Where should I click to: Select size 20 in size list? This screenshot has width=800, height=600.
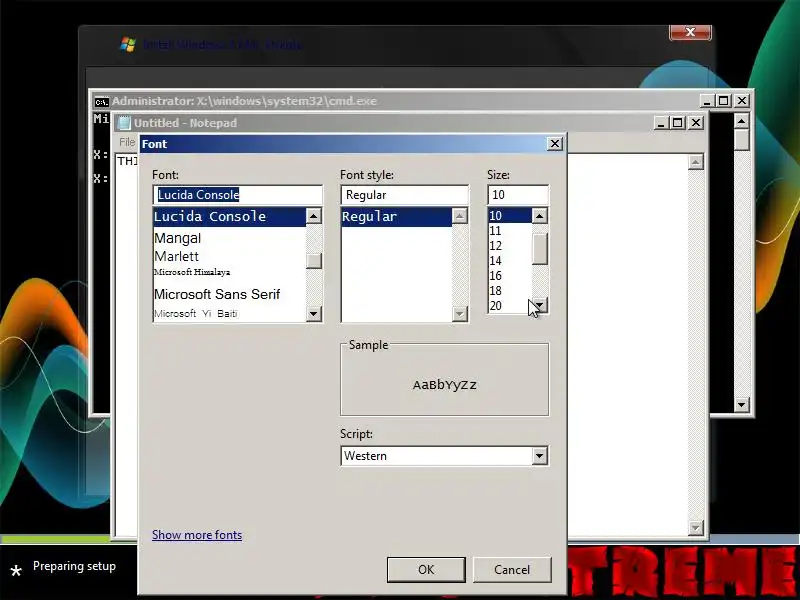pos(510,306)
